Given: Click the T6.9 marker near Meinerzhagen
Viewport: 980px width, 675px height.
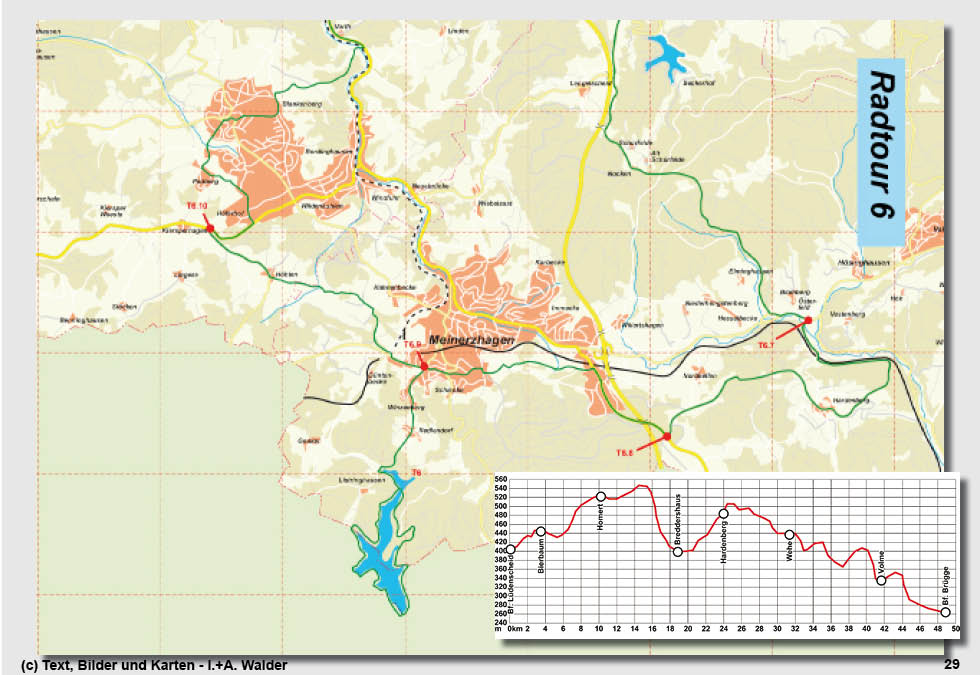Looking at the screenshot, I should 424,366.
